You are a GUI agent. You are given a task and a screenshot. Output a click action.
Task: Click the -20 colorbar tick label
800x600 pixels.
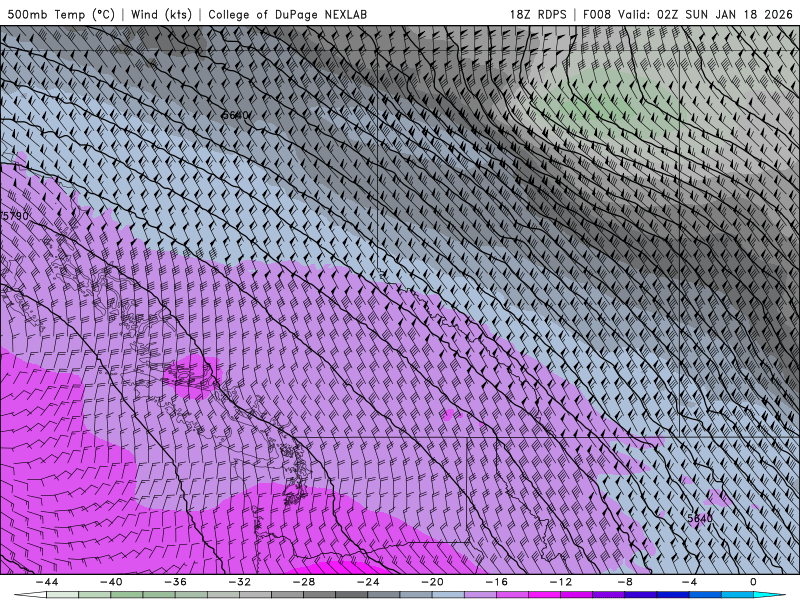433,582
